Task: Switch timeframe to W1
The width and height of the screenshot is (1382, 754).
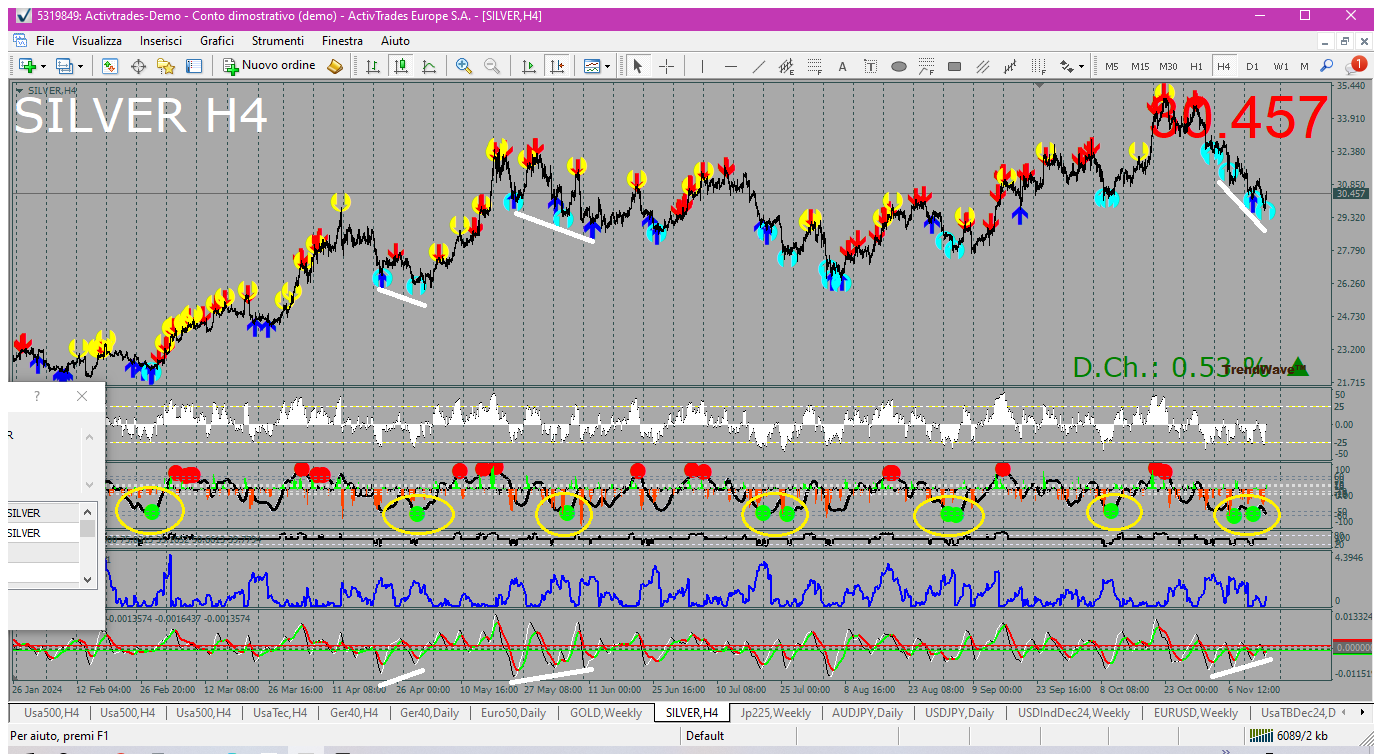Action: [1281, 66]
